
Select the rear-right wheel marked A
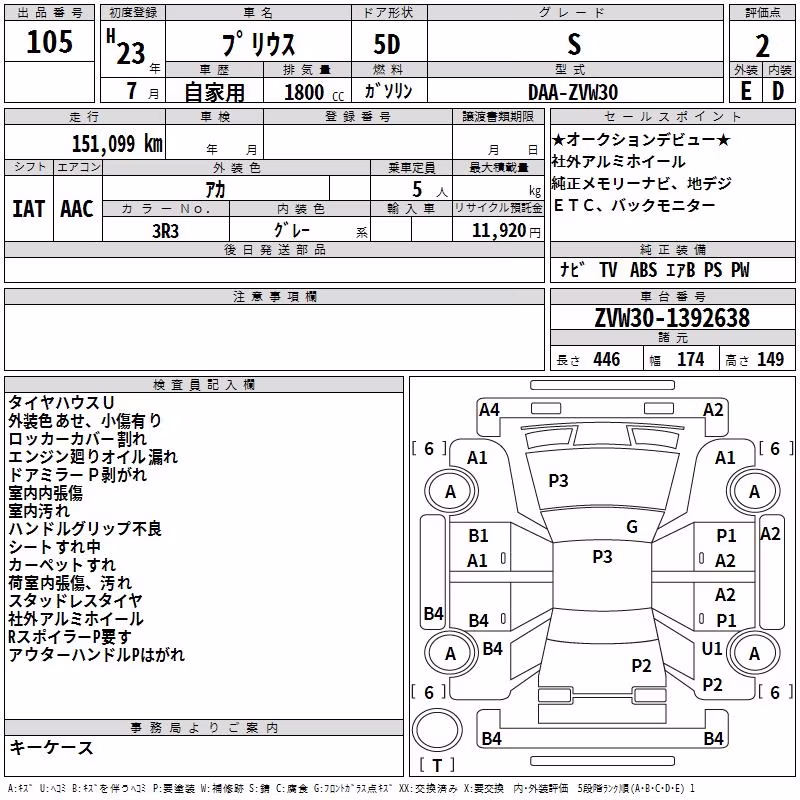tap(754, 653)
